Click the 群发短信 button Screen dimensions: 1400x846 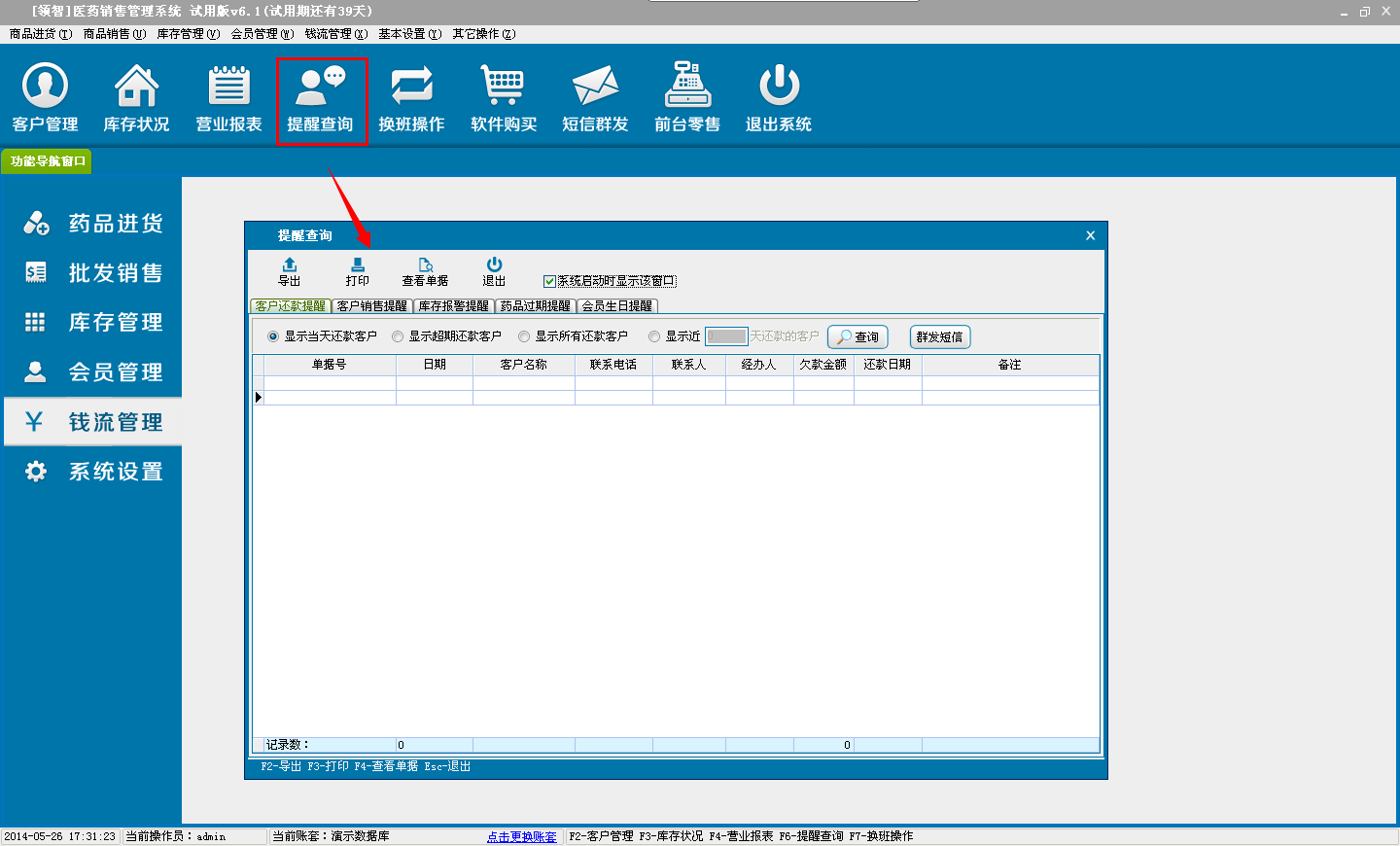(939, 336)
